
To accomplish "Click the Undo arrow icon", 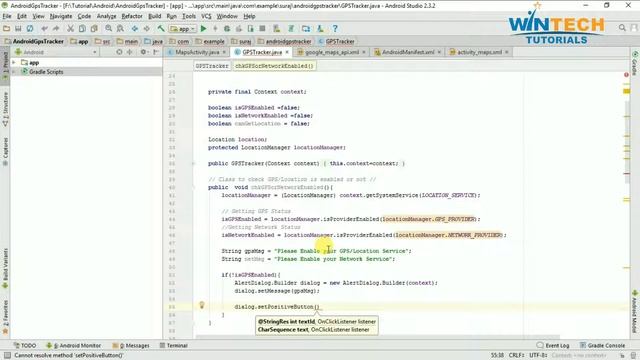I will (44, 29).
